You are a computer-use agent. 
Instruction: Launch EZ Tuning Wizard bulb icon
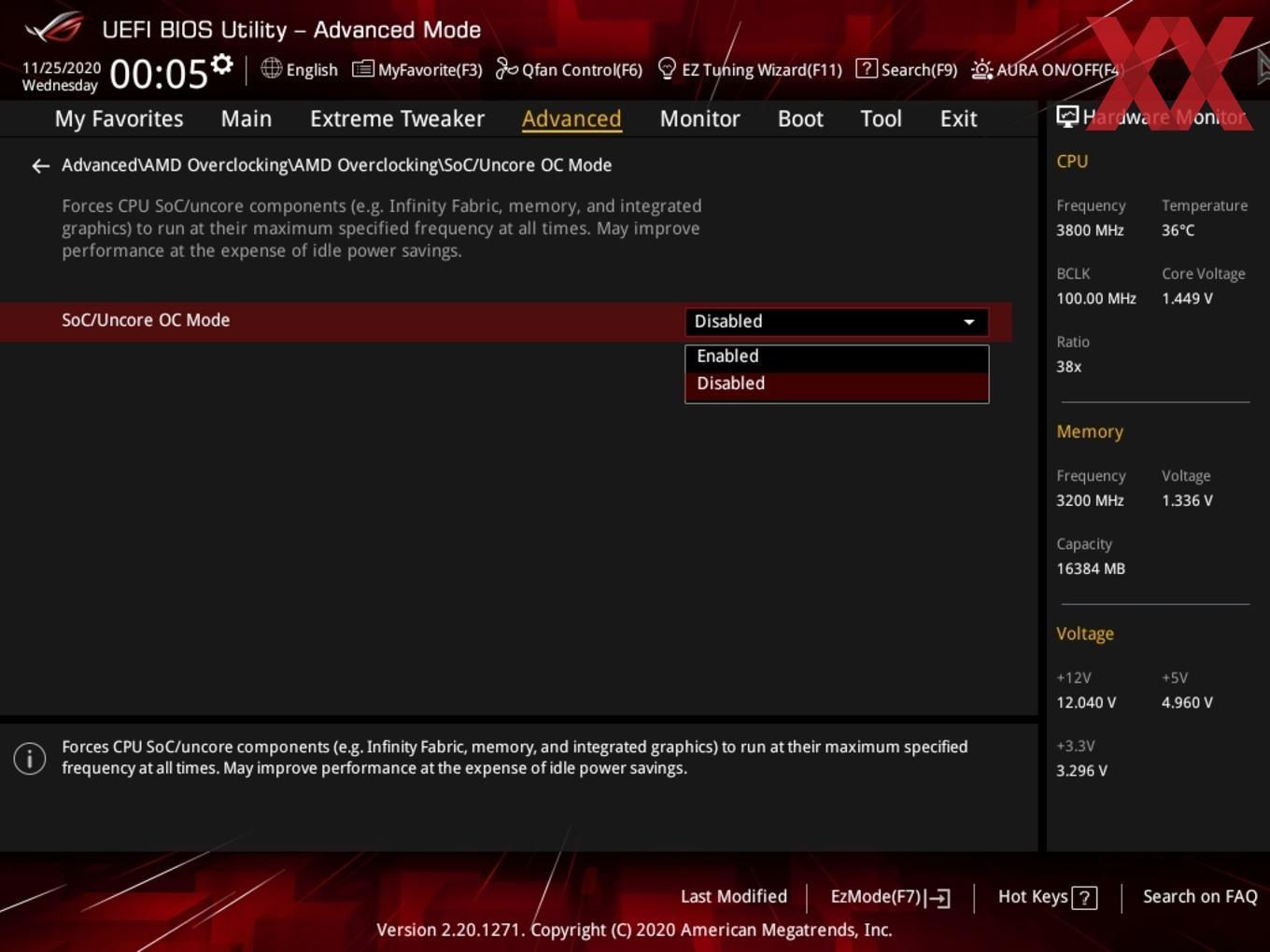[x=667, y=69]
